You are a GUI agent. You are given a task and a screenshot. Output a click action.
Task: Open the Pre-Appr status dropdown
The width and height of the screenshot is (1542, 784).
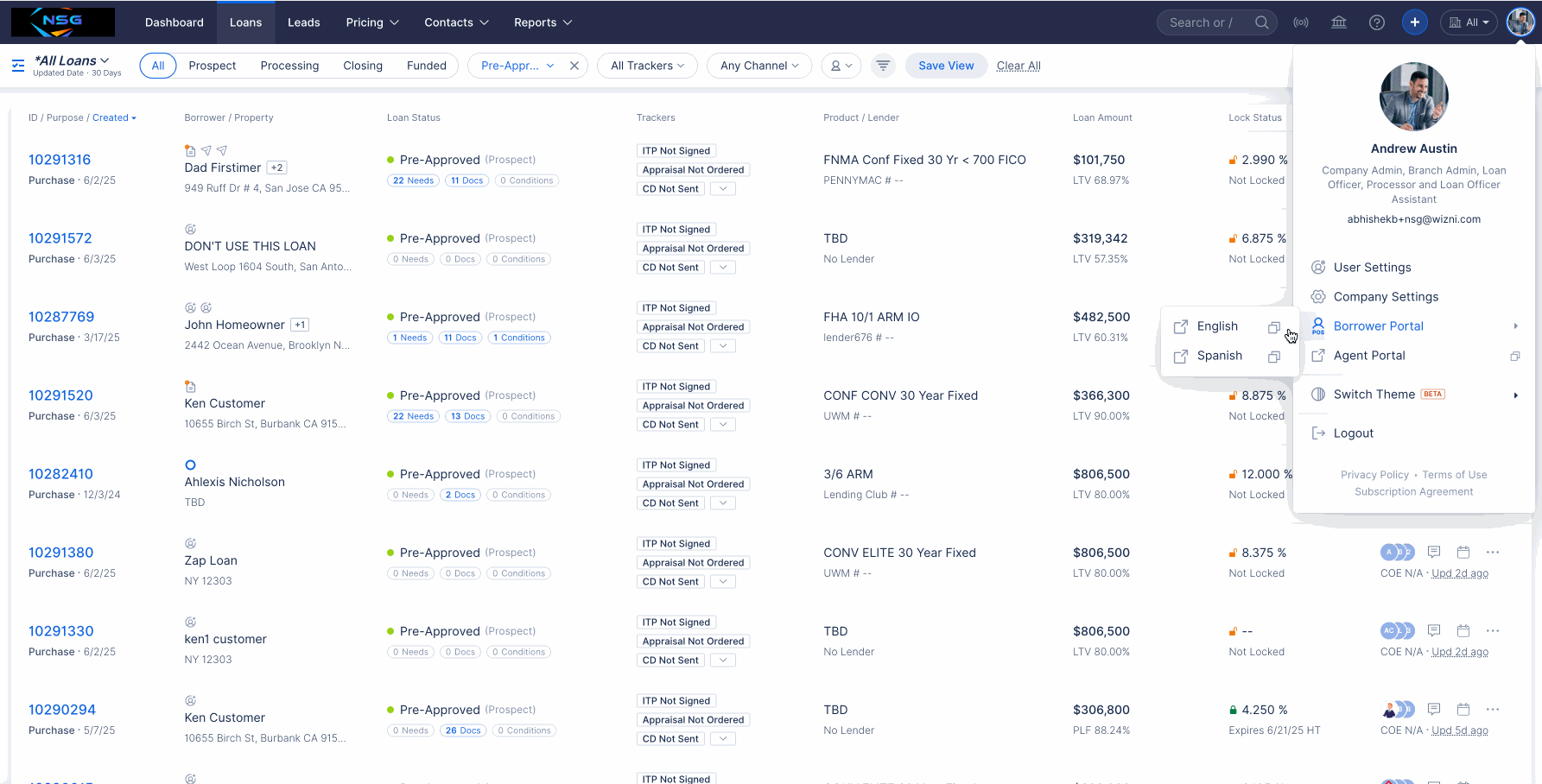[517, 66]
